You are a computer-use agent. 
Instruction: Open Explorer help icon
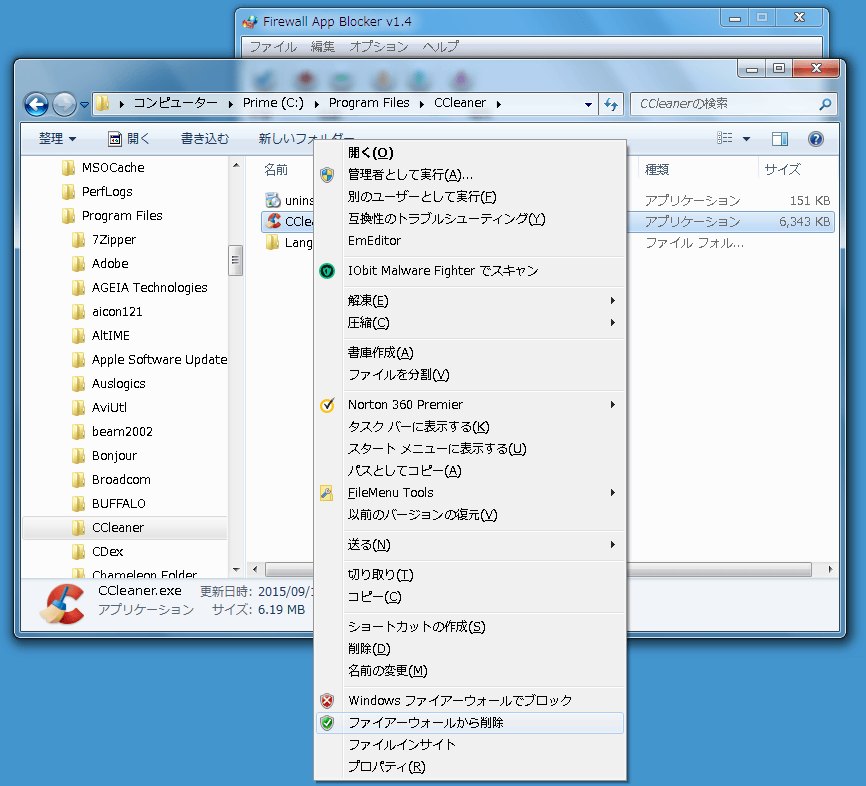point(815,139)
